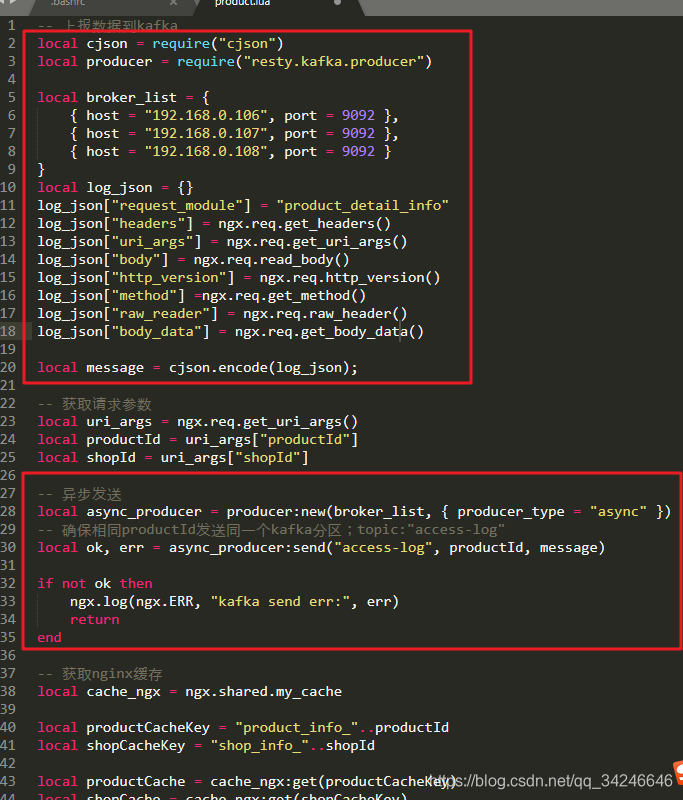Click the "resty.kafka.producer" string

pos(334,62)
